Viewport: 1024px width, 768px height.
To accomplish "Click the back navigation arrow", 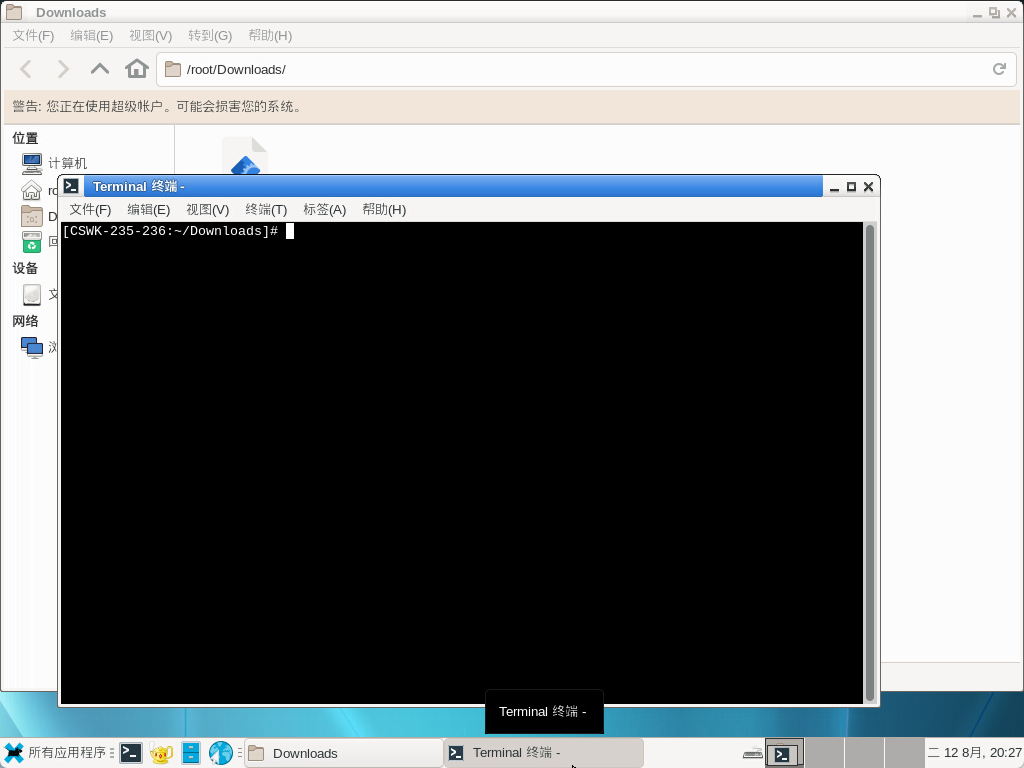I will tap(27, 69).
